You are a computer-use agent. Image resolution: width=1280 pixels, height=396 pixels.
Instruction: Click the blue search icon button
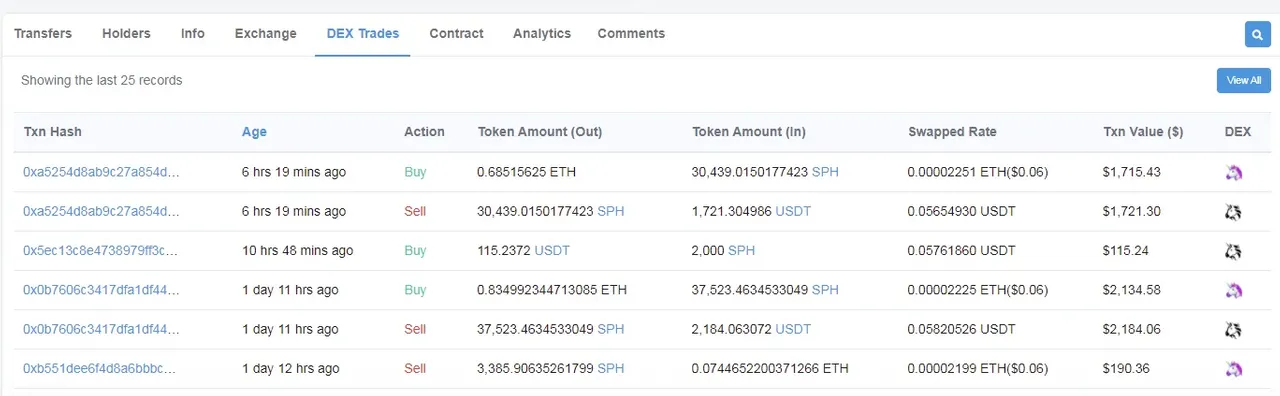click(x=1257, y=35)
